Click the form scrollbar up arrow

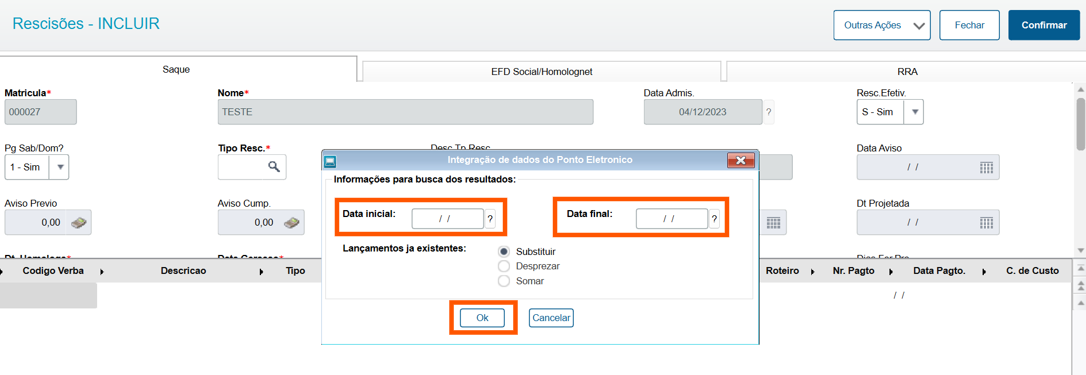tap(1080, 89)
